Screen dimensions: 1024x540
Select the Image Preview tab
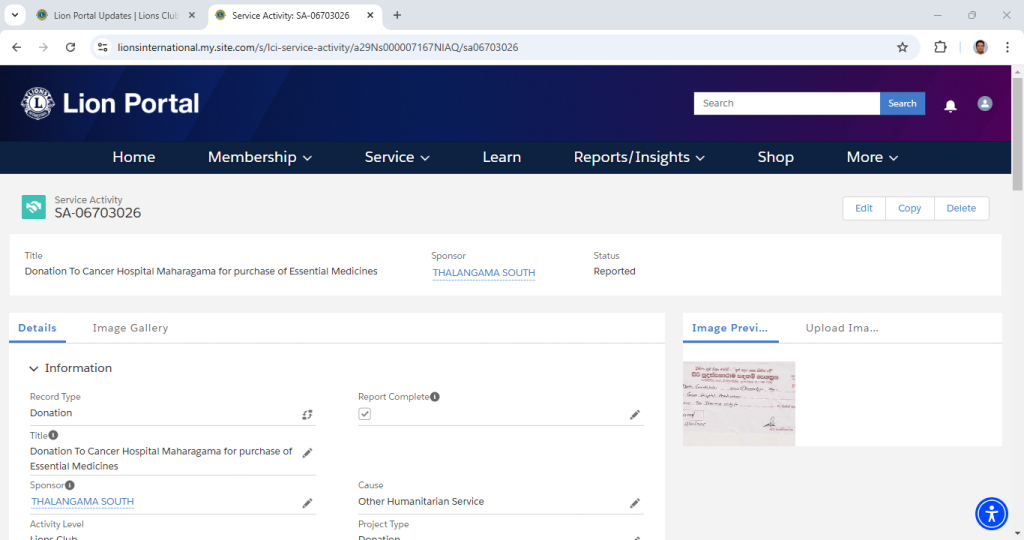click(x=729, y=328)
